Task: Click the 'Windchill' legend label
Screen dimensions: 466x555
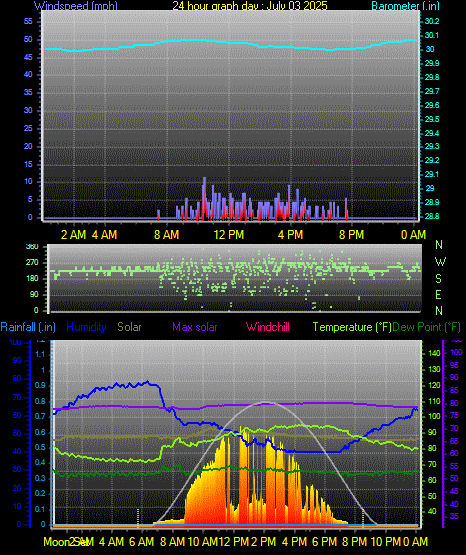Action: (268, 327)
